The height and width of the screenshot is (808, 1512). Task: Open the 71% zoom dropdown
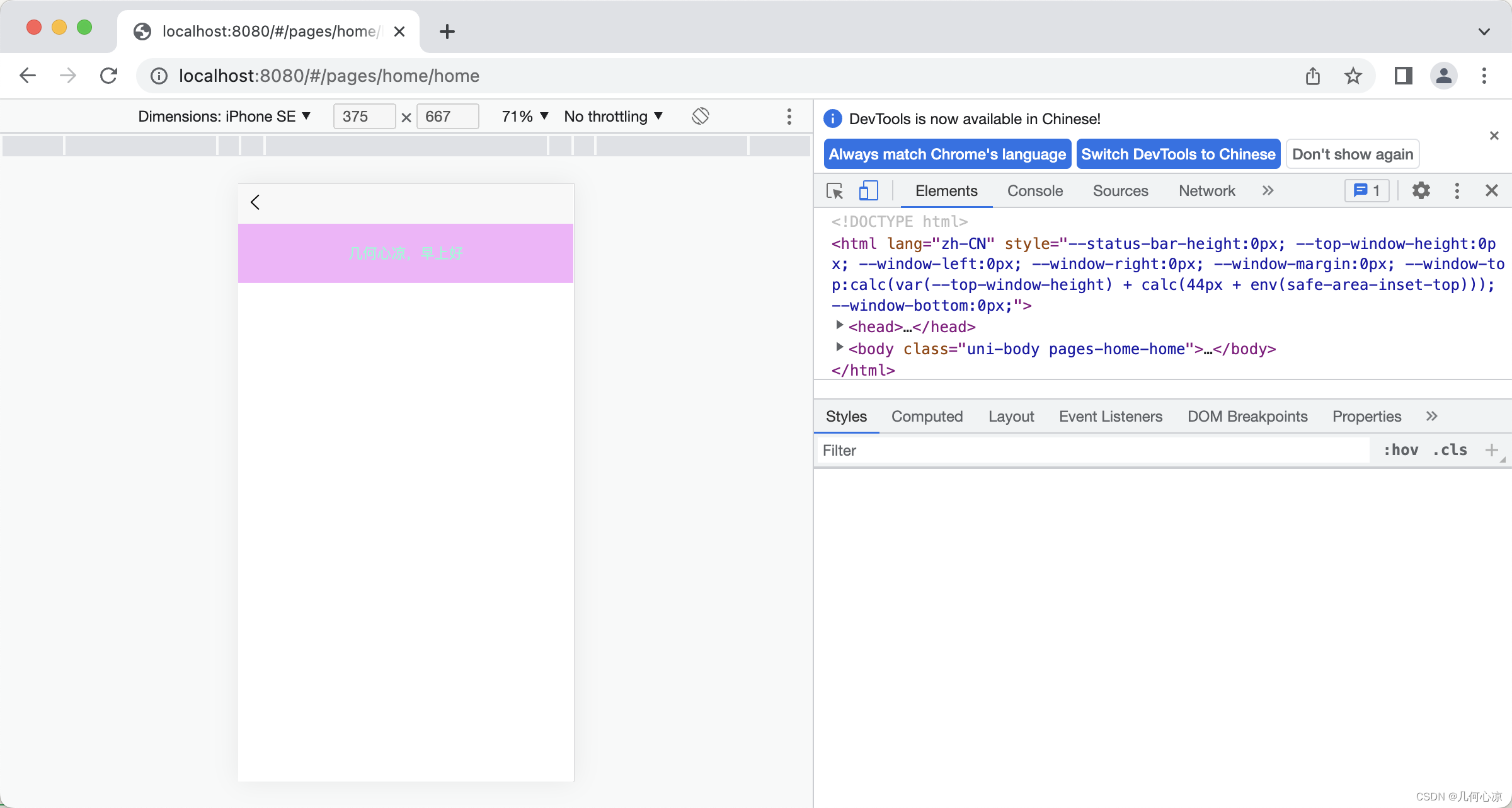pyautogui.click(x=525, y=117)
